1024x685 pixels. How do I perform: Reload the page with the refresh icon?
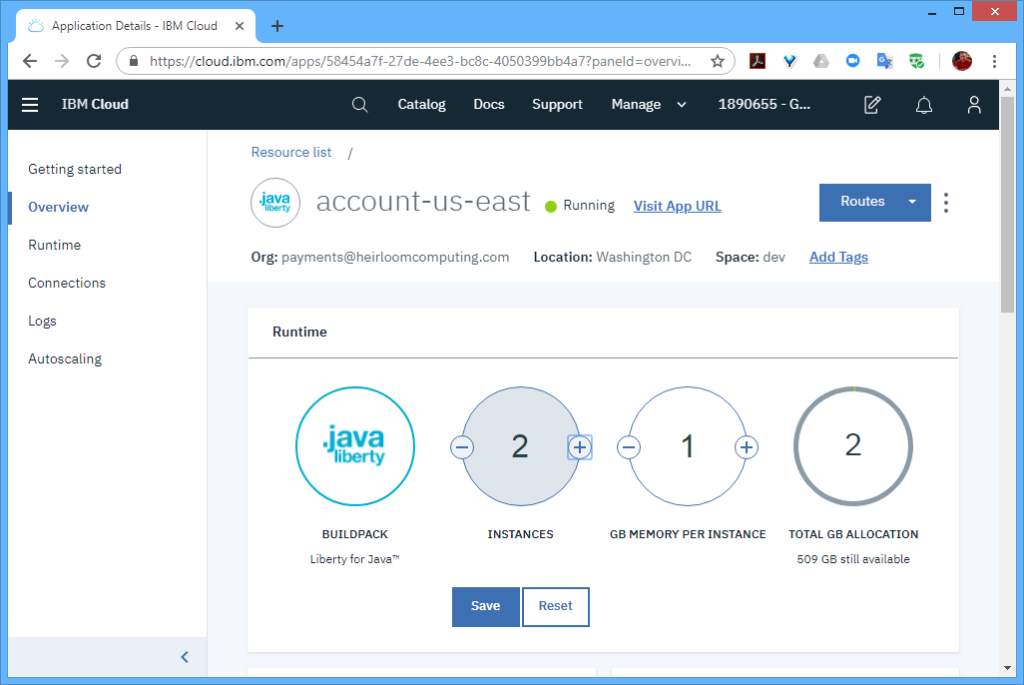pyautogui.click(x=94, y=61)
